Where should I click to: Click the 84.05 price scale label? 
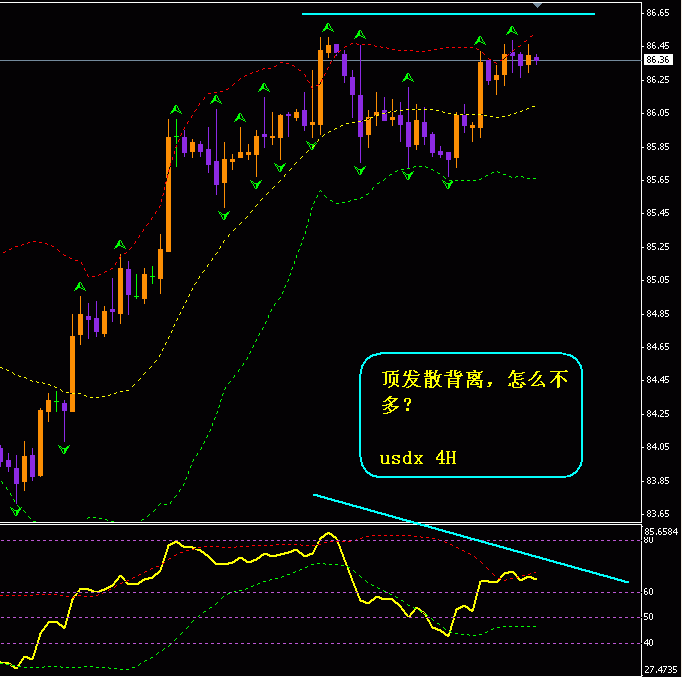coord(658,447)
